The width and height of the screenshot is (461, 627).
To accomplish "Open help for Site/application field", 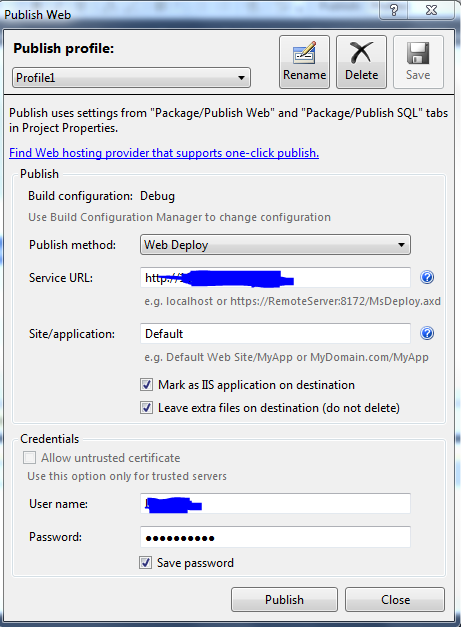I will coord(427,333).
